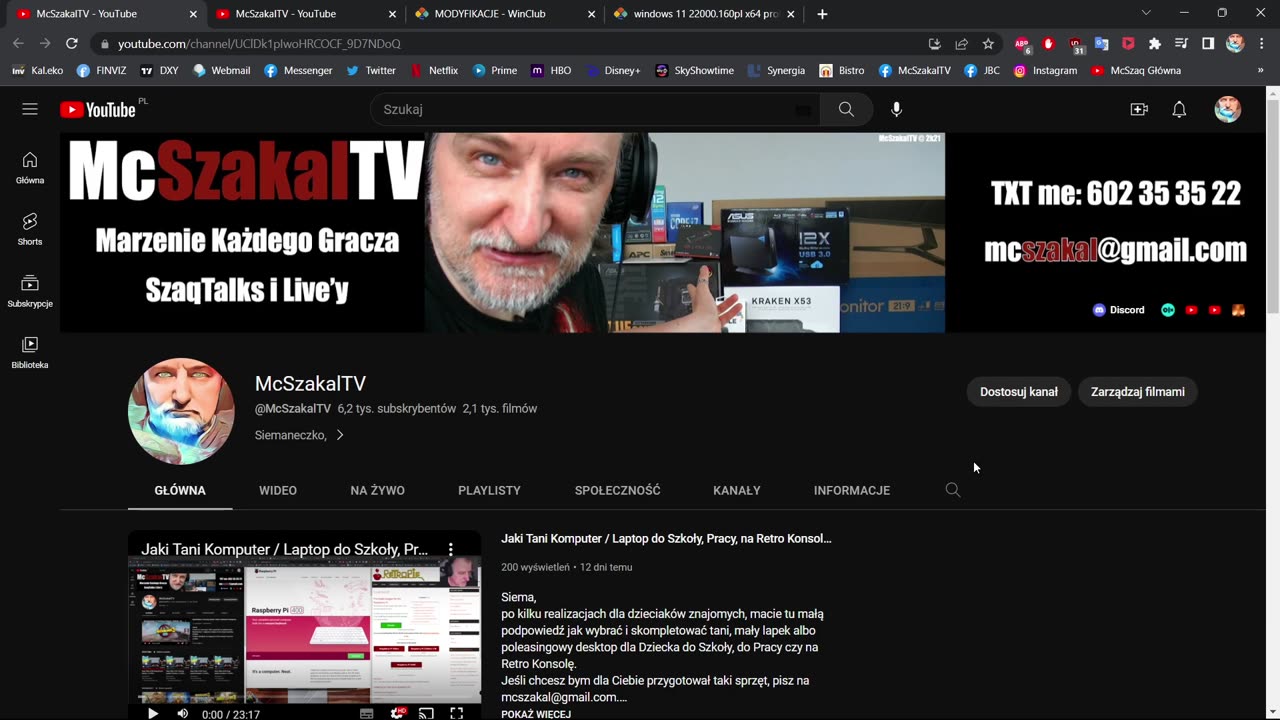Open the INFORMACJE tab
The image size is (1280, 720).
pyautogui.click(x=852, y=490)
